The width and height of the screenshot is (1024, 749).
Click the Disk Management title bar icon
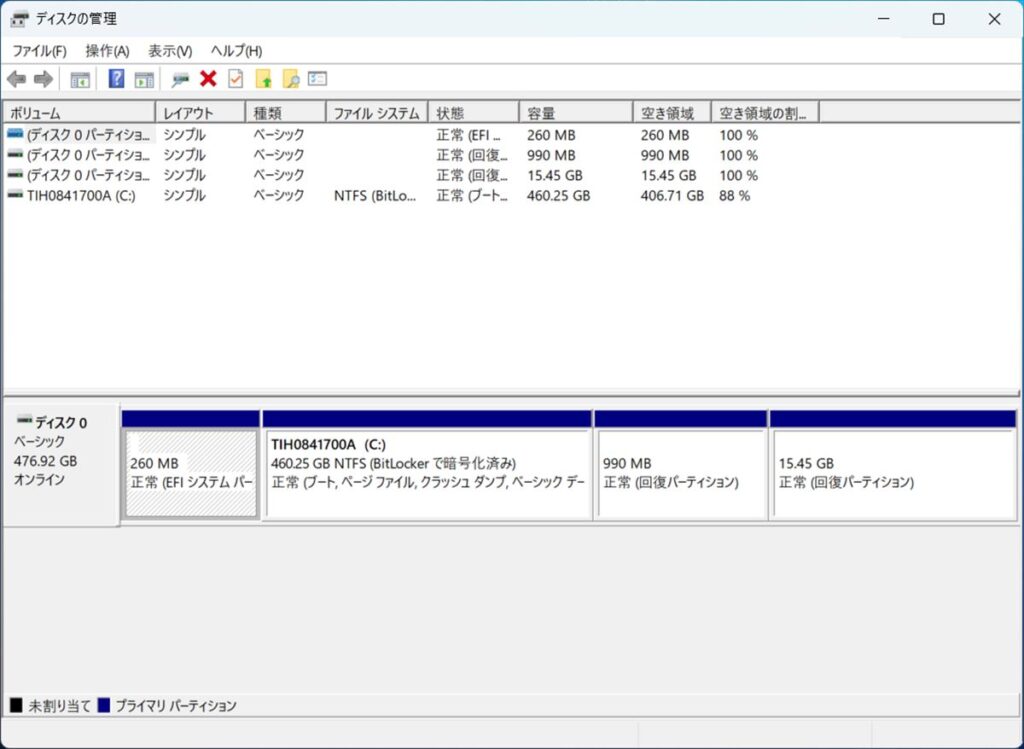(20, 19)
